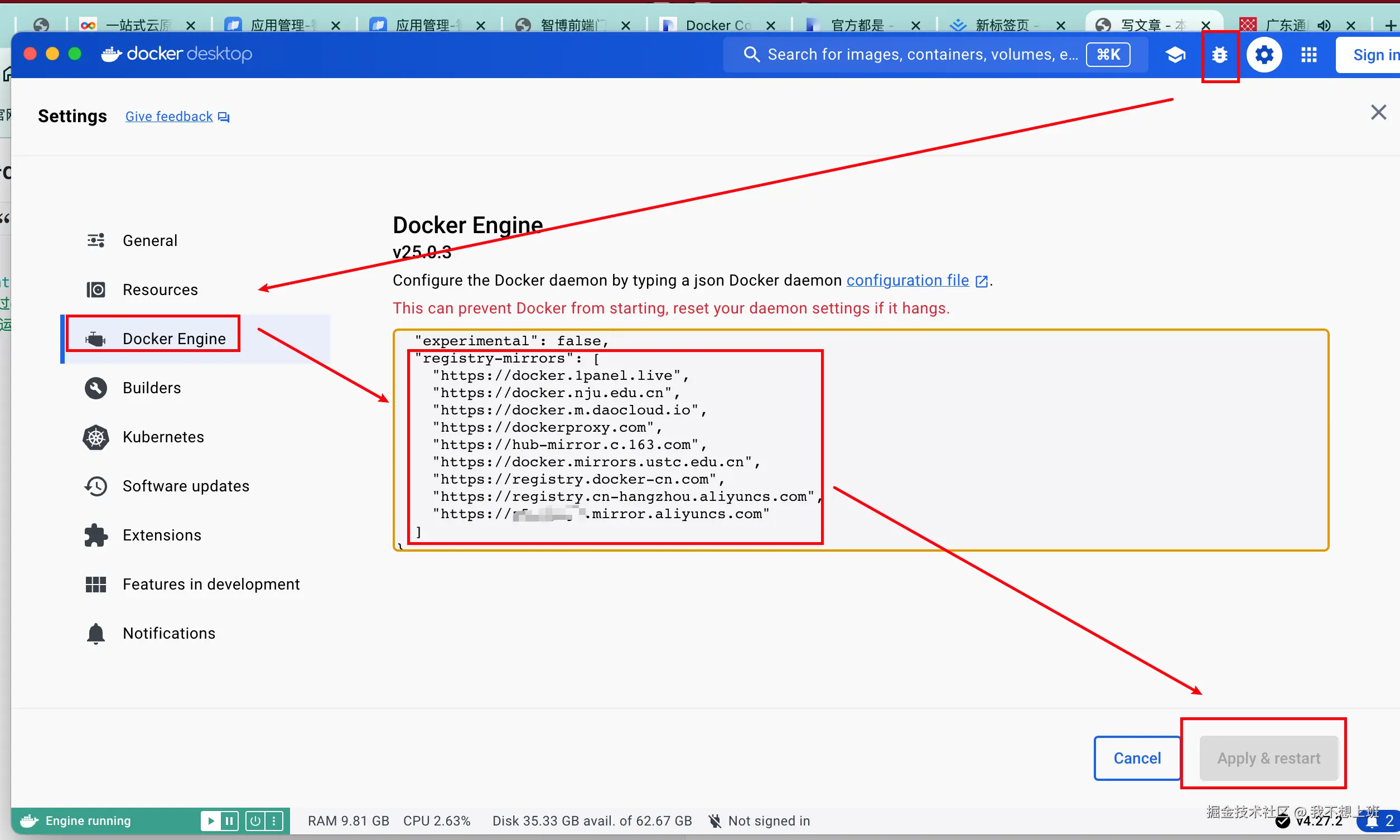Click the checkmark icon beside version v4.27.2
The width and height of the screenshot is (1400, 840).
tap(1282, 822)
